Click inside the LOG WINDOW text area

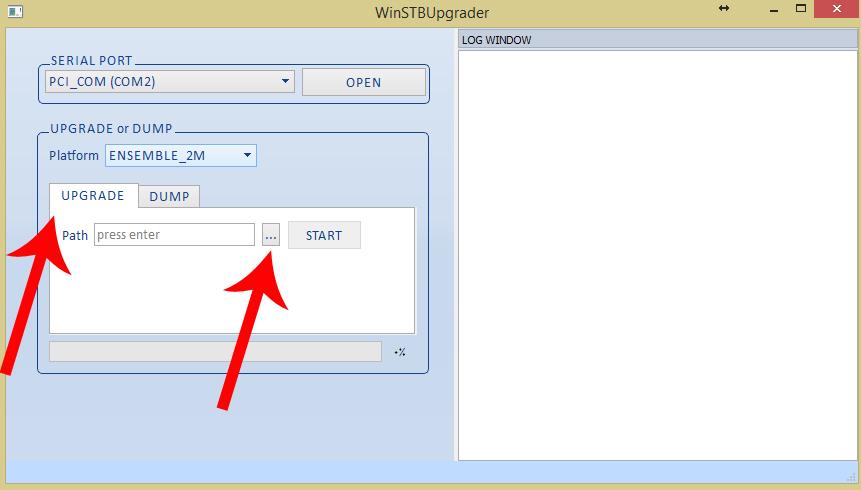(x=658, y=255)
